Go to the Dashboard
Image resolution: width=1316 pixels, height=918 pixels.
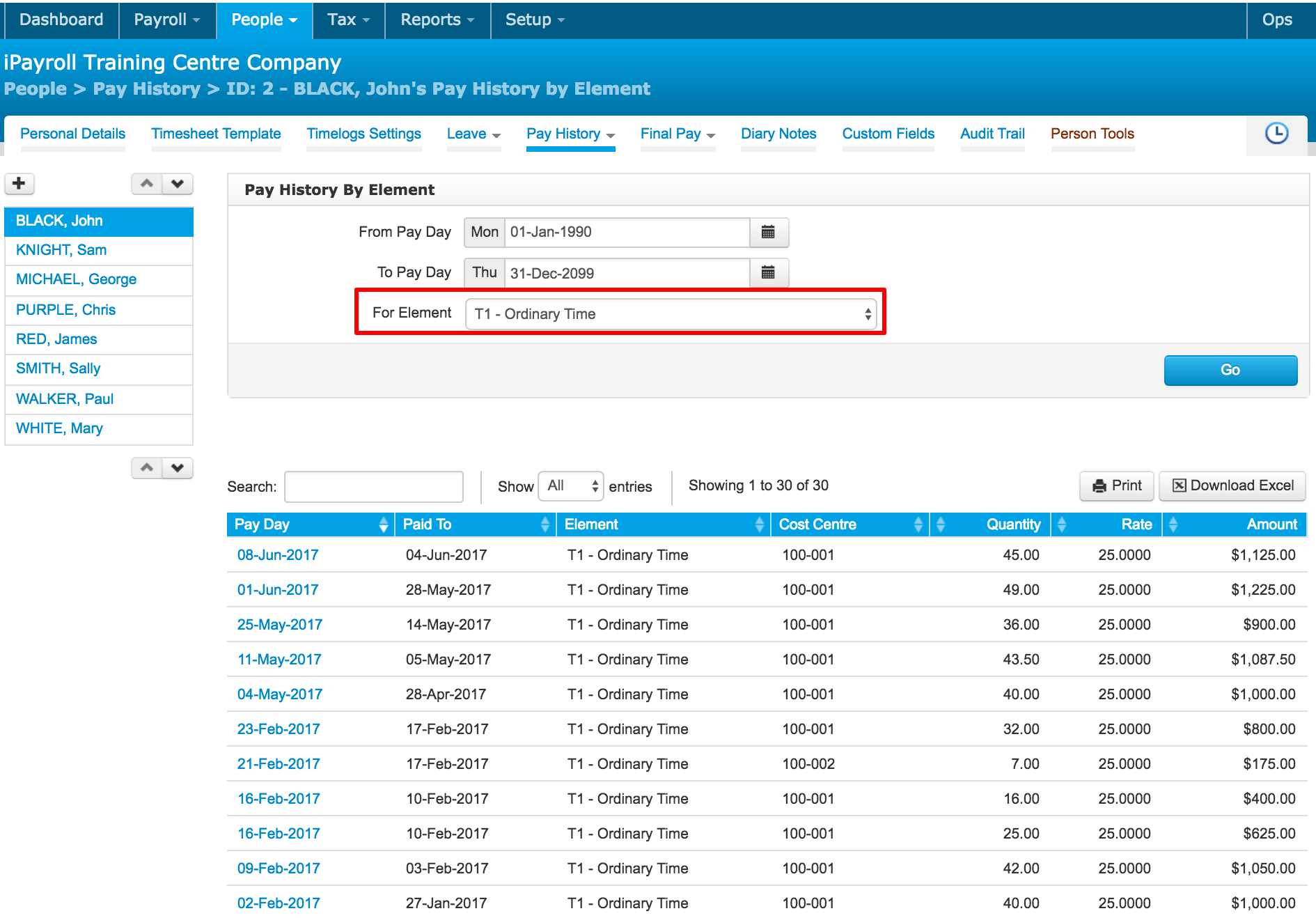(x=61, y=20)
